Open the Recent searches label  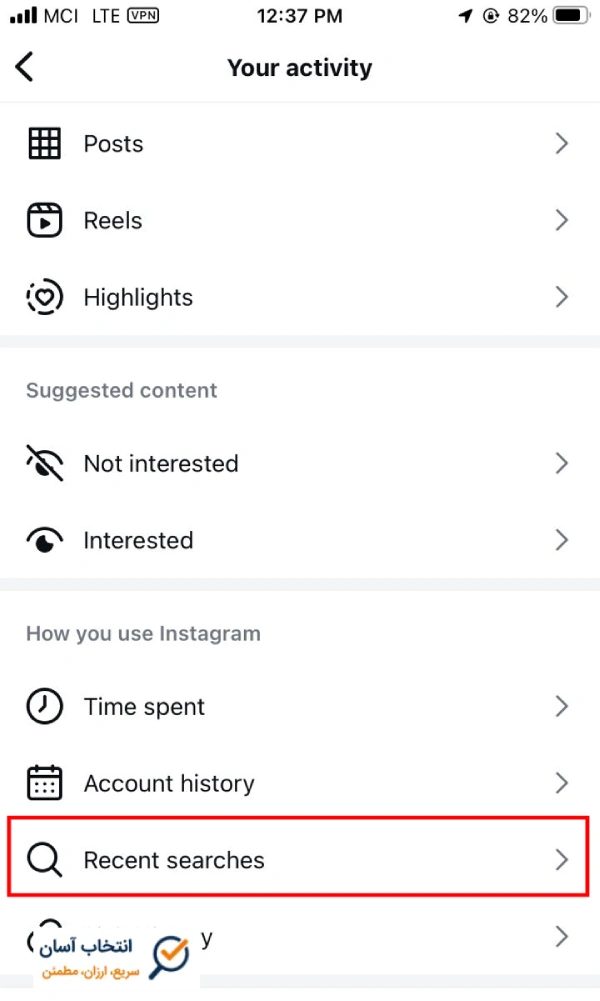point(174,860)
